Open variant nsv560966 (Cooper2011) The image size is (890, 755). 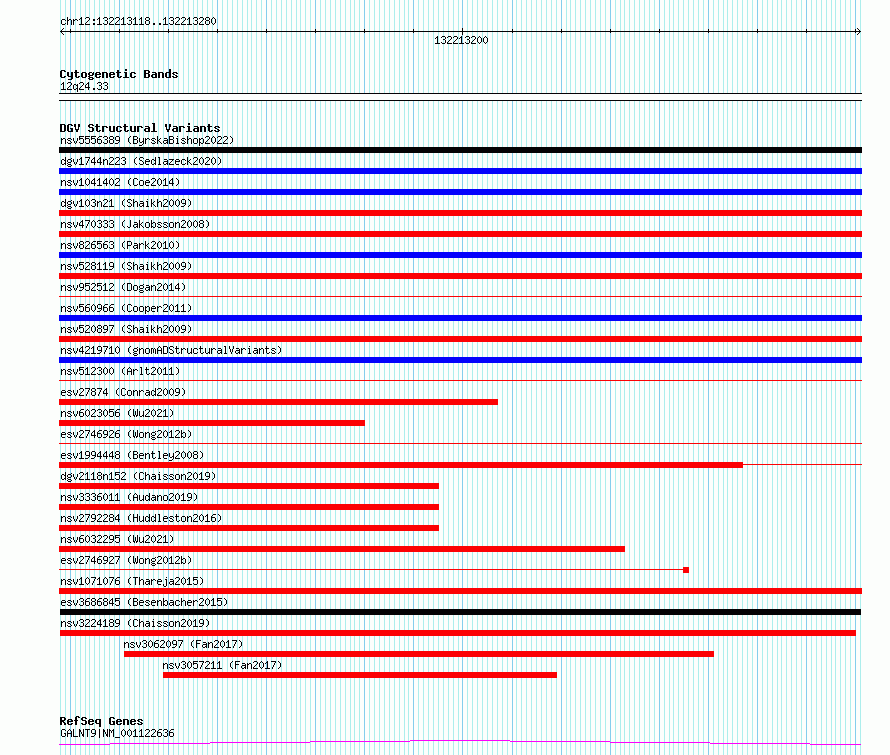tap(126, 308)
